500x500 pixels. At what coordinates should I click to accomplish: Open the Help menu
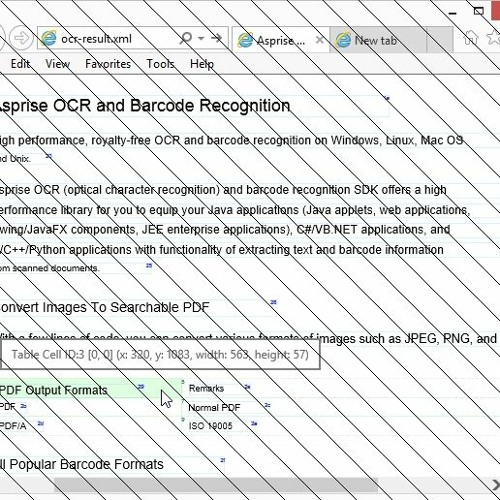[x=202, y=64]
